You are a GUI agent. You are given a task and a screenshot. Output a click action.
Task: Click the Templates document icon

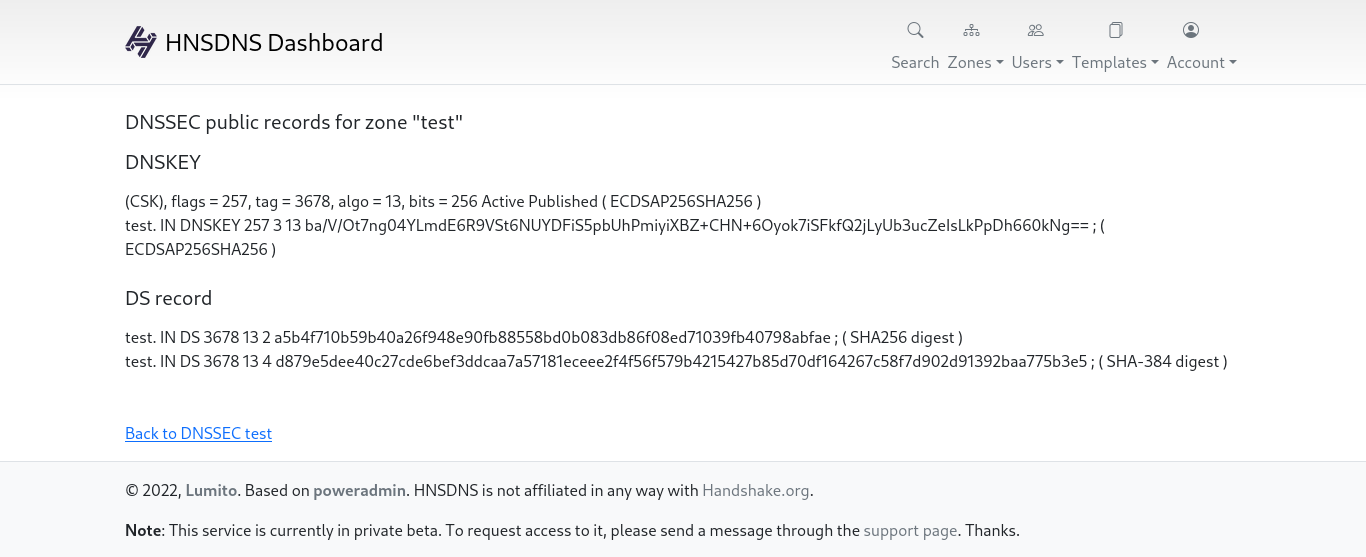point(1116,30)
